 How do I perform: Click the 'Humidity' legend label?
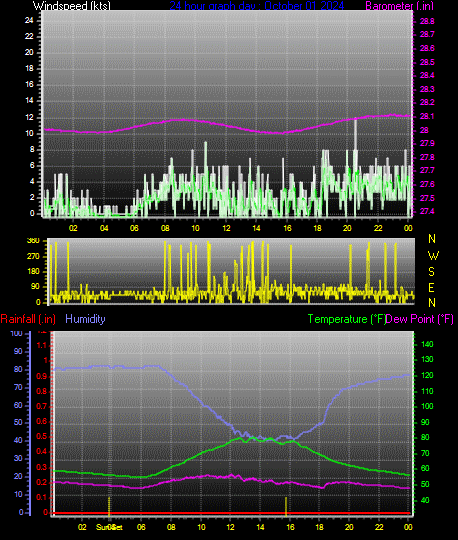[85, 319]
